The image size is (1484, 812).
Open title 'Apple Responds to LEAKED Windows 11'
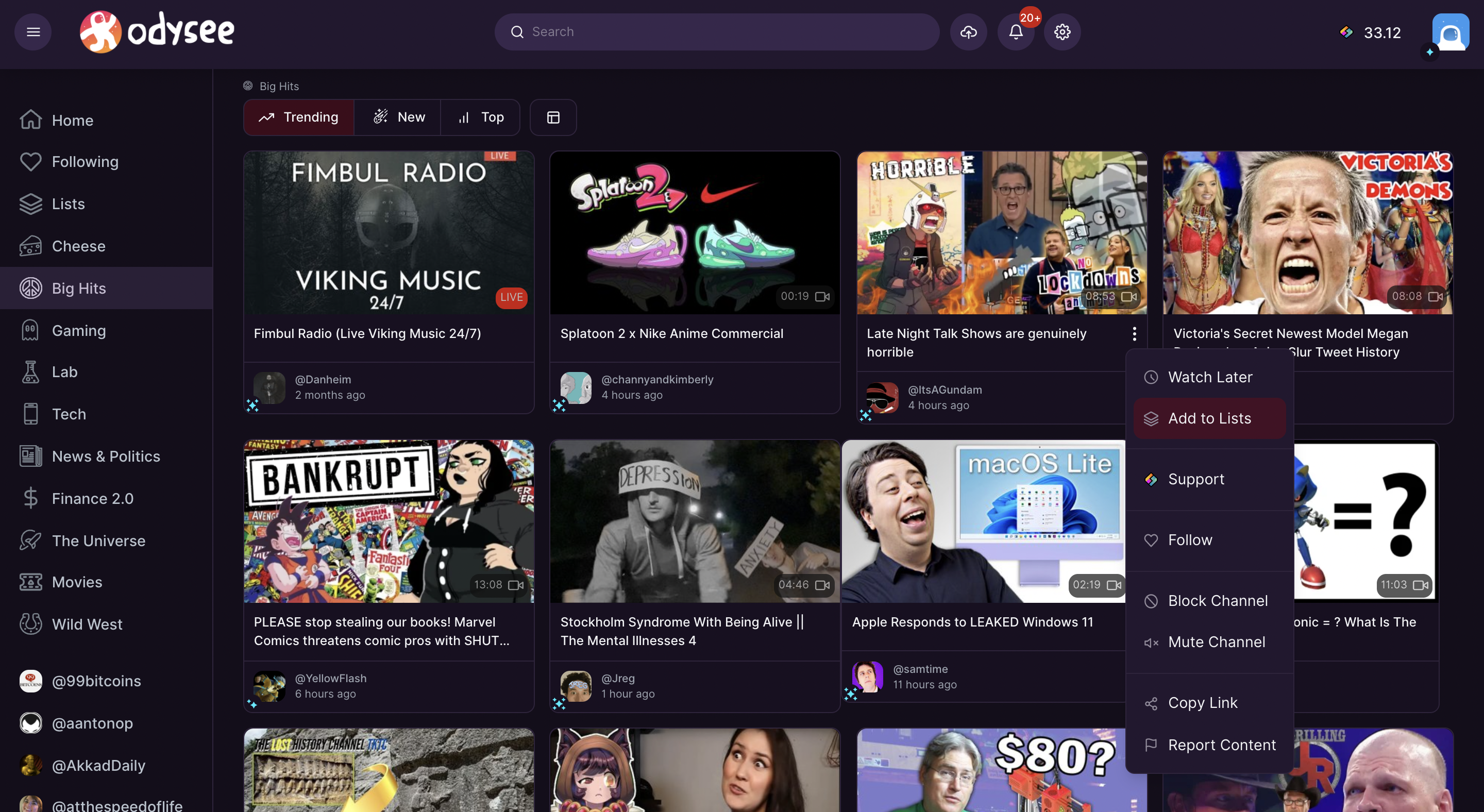972,622
